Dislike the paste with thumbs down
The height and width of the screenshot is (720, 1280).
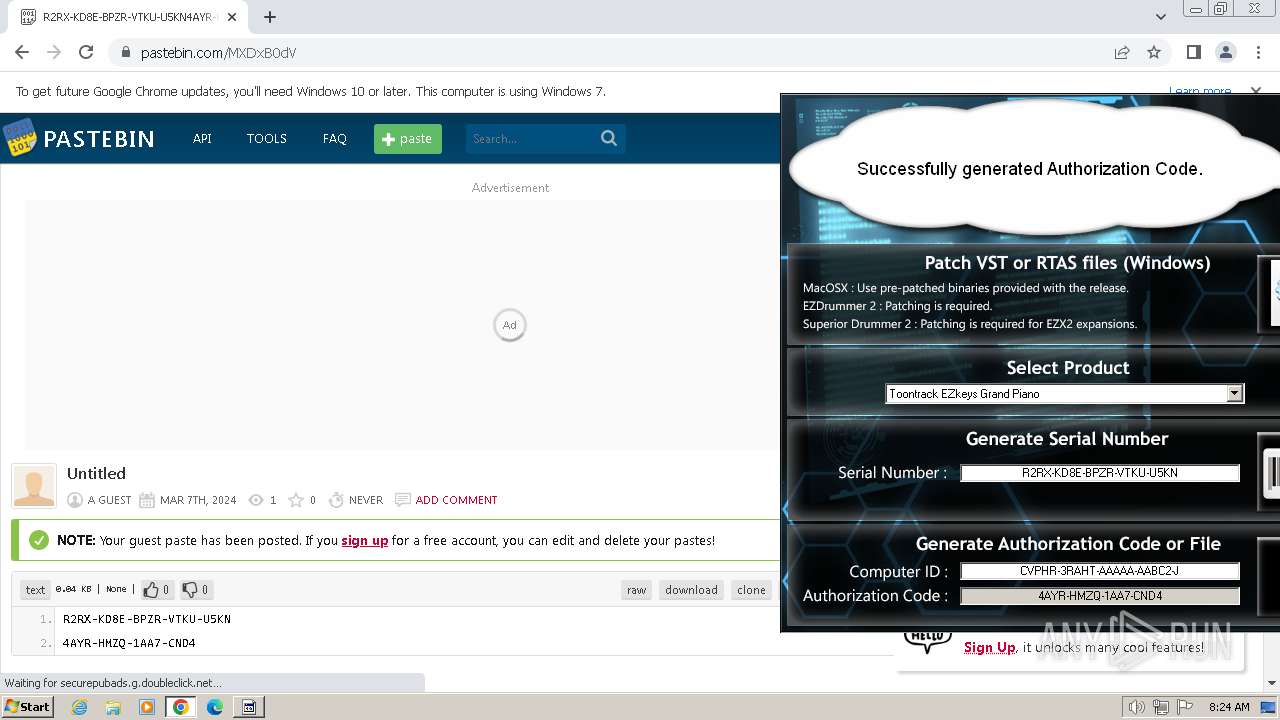196,590
